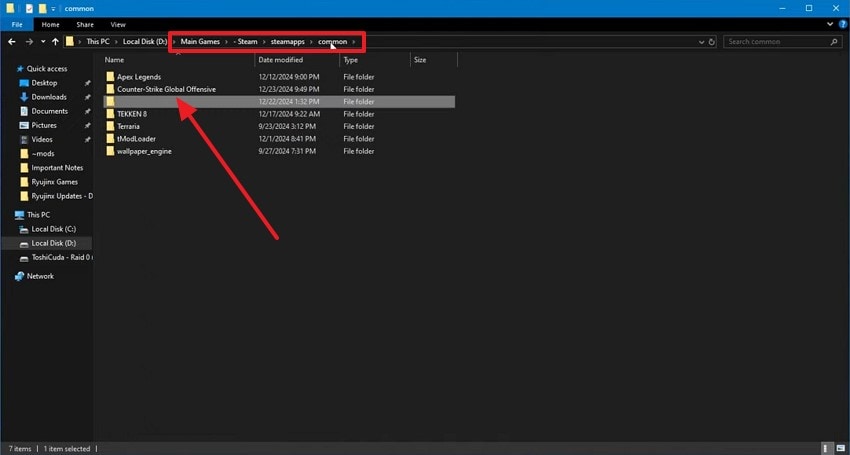Click the search magnifier icon

click(834, 42)
